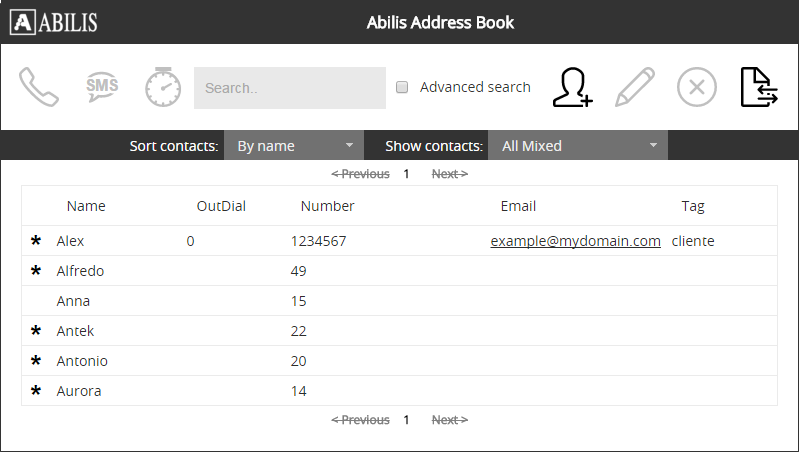The height and width of the screenshot is (452, 799).
Task: Click the Number column header
Action: (x=327, y=206)
